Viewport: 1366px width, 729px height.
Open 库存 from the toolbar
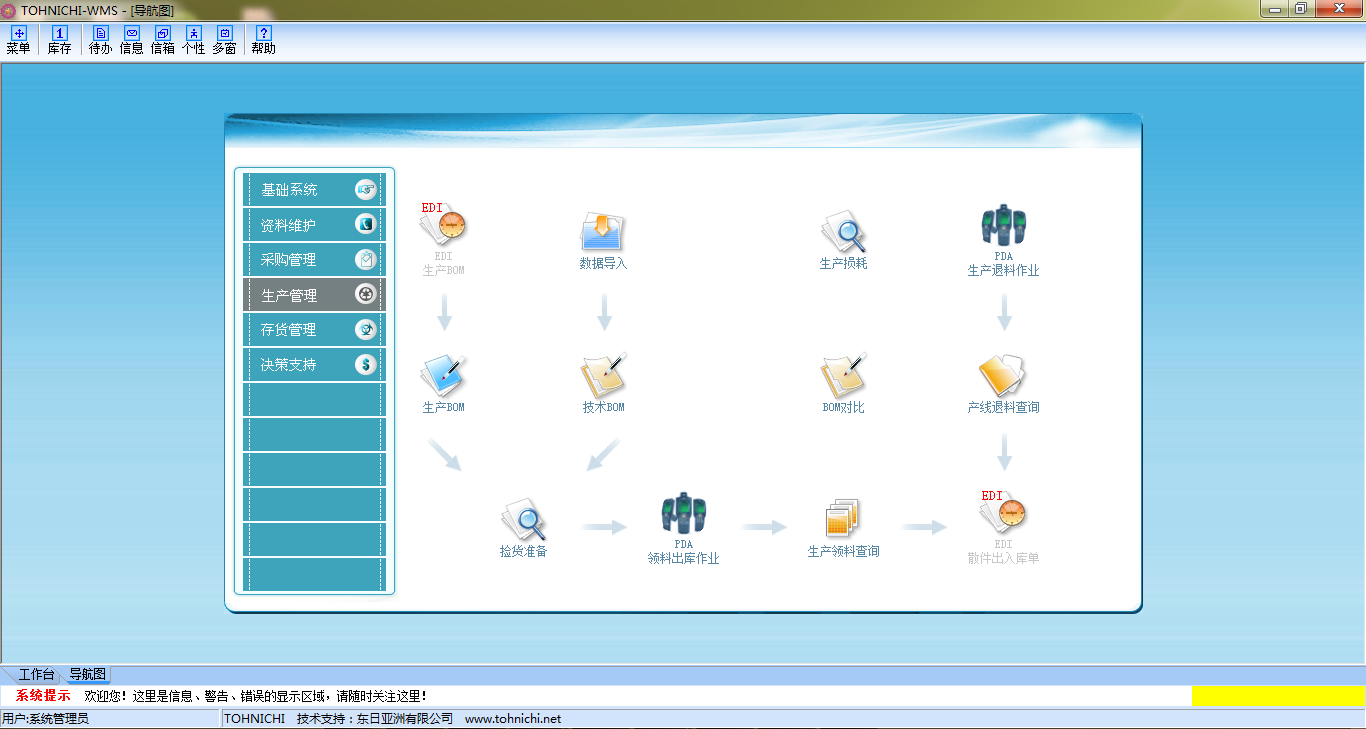click(x=59, y=40)
